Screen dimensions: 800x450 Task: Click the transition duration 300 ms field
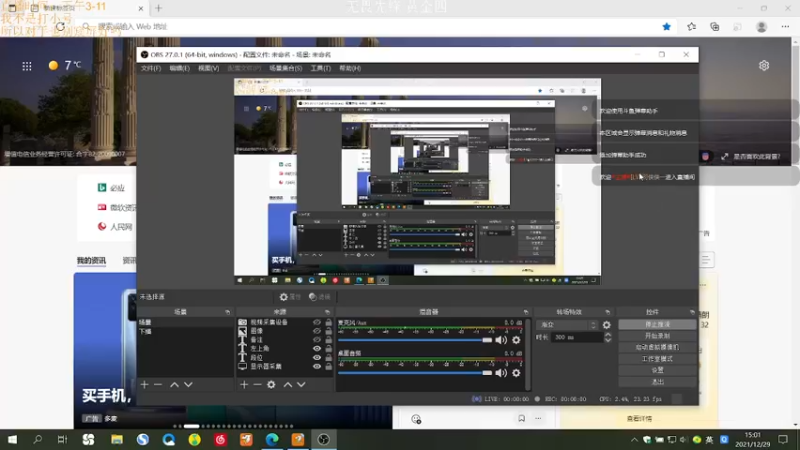pyautogui.click(x=577, y=337)
